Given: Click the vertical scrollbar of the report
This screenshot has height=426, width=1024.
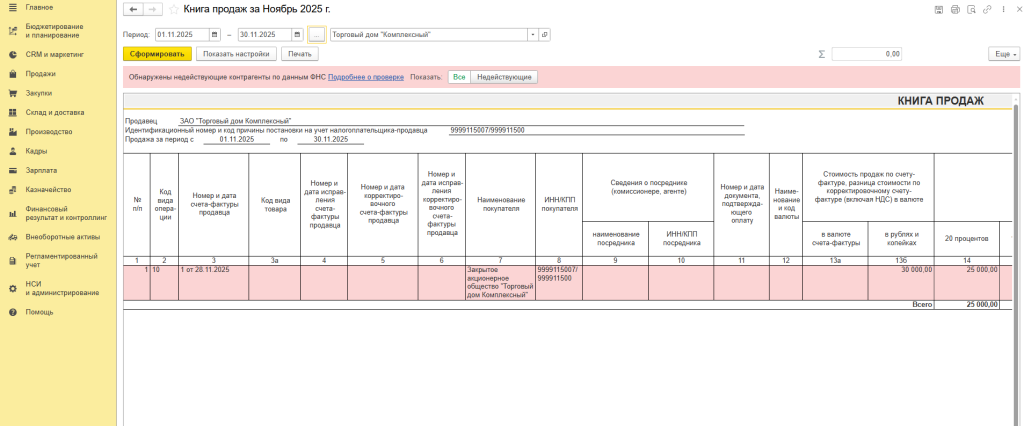Looking at the screenshot, I should [x=1017, y=250].
